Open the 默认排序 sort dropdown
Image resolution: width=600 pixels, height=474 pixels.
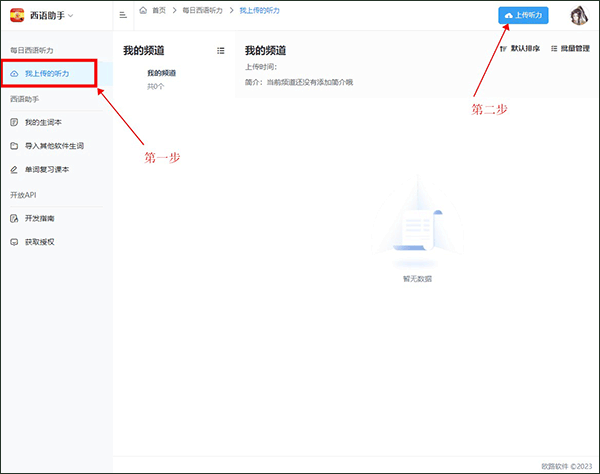pos(522,48)
